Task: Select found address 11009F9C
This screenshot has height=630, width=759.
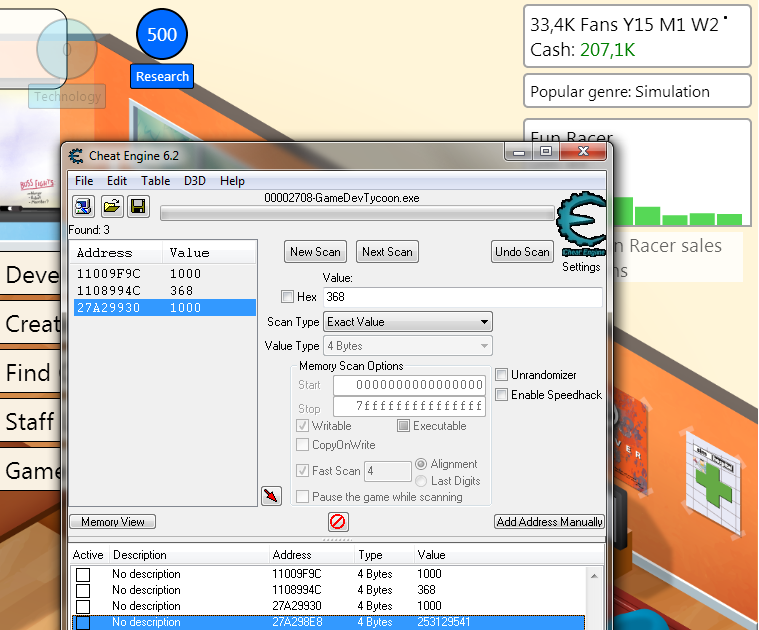Action: [165, 274]
